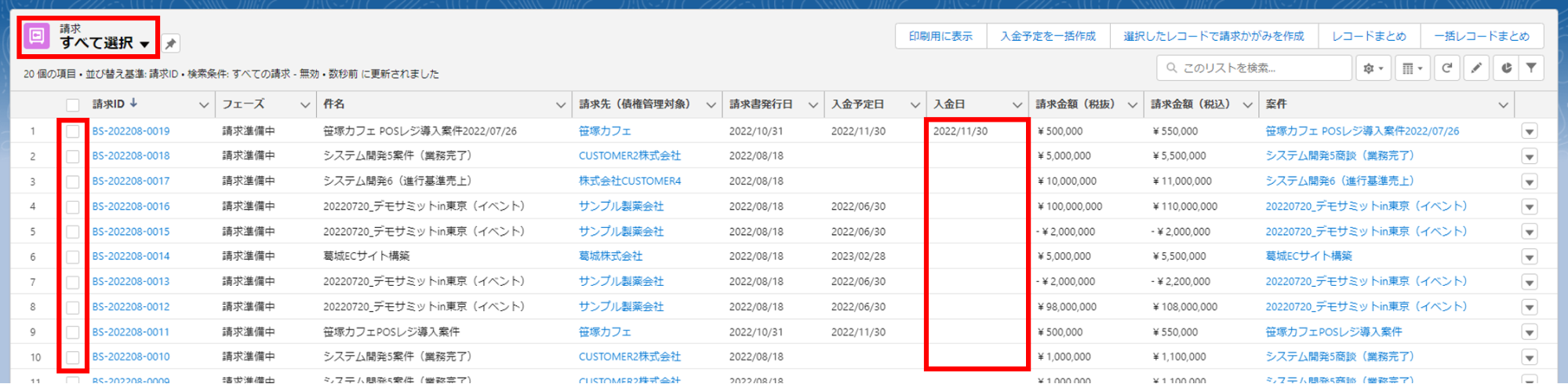The height and width of the screenshot is (384, 1568).
Task: Expand 案件 column menu chevron
Action: 1503,104
